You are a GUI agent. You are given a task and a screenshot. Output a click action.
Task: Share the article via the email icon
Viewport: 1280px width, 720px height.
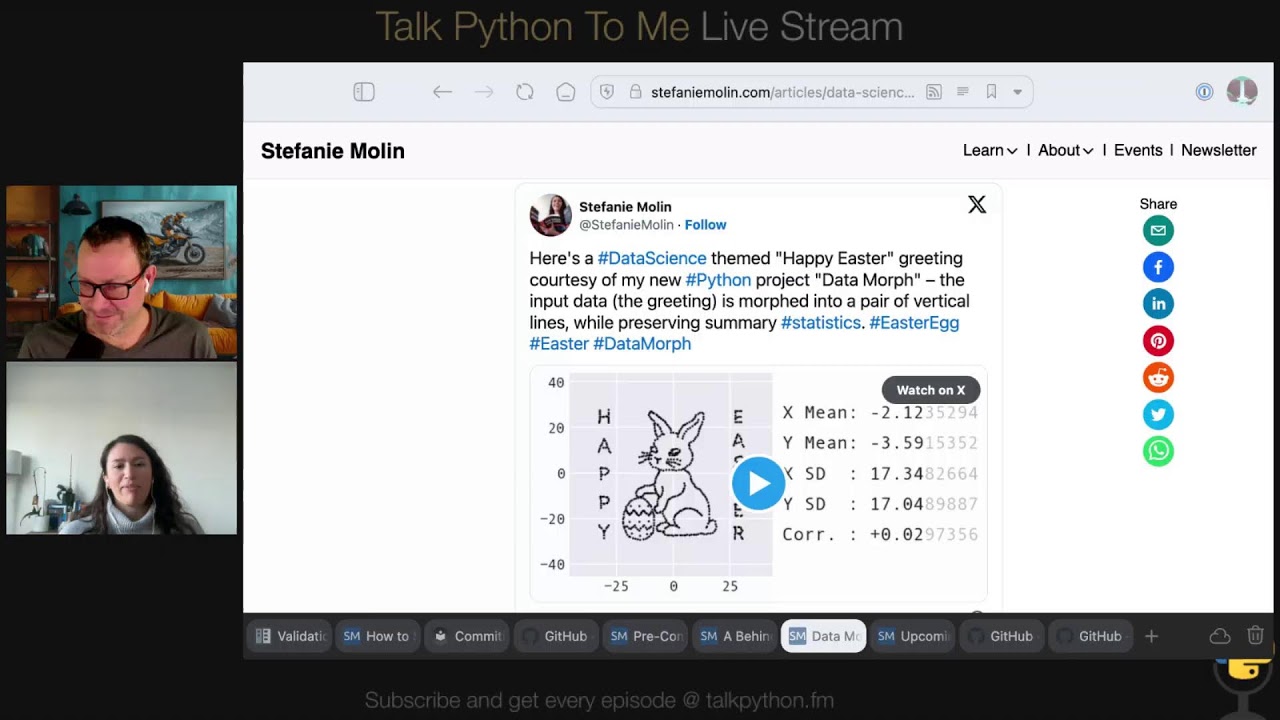point(1158,230)
